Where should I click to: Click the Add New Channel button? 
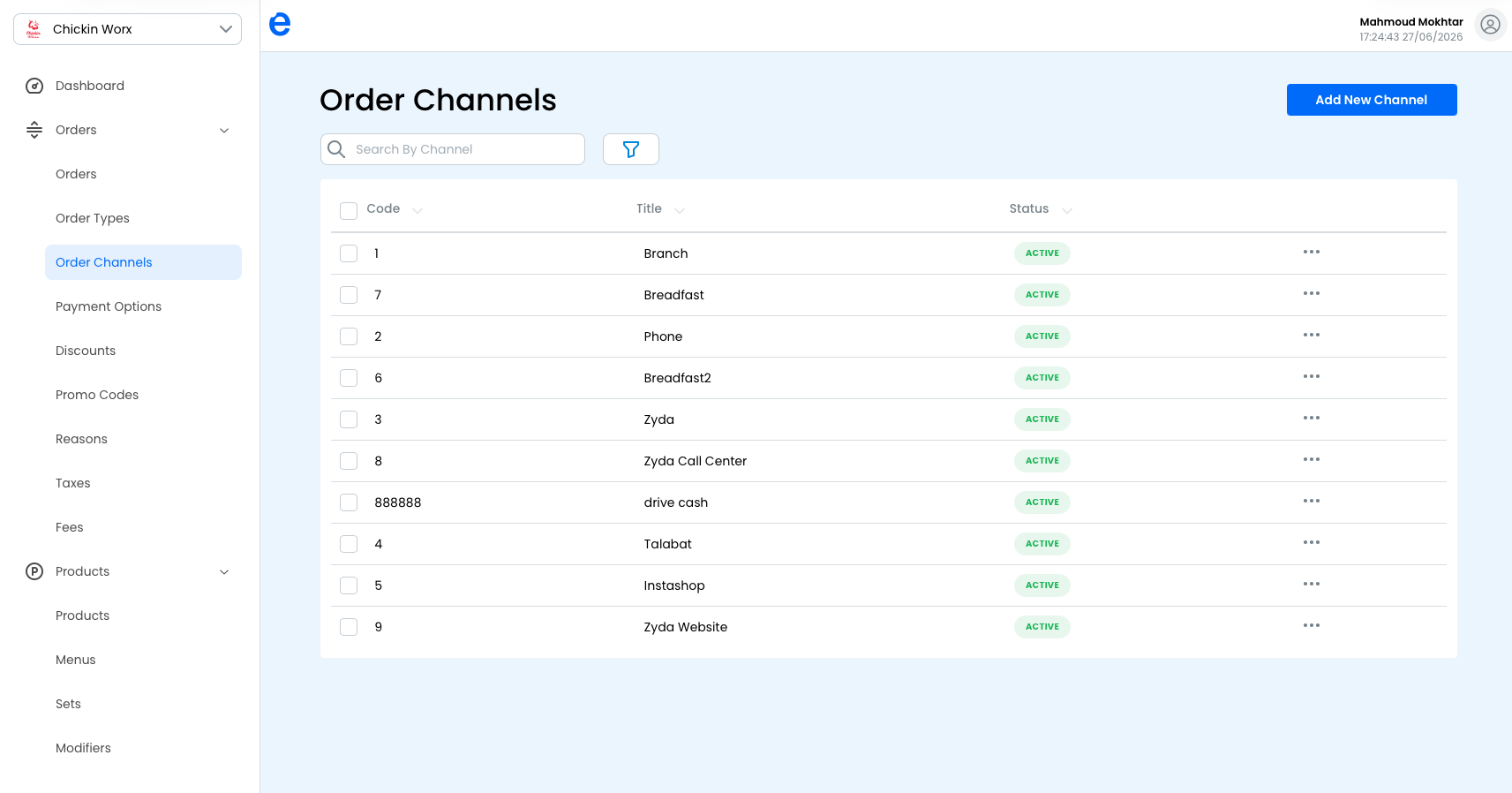1372,100
